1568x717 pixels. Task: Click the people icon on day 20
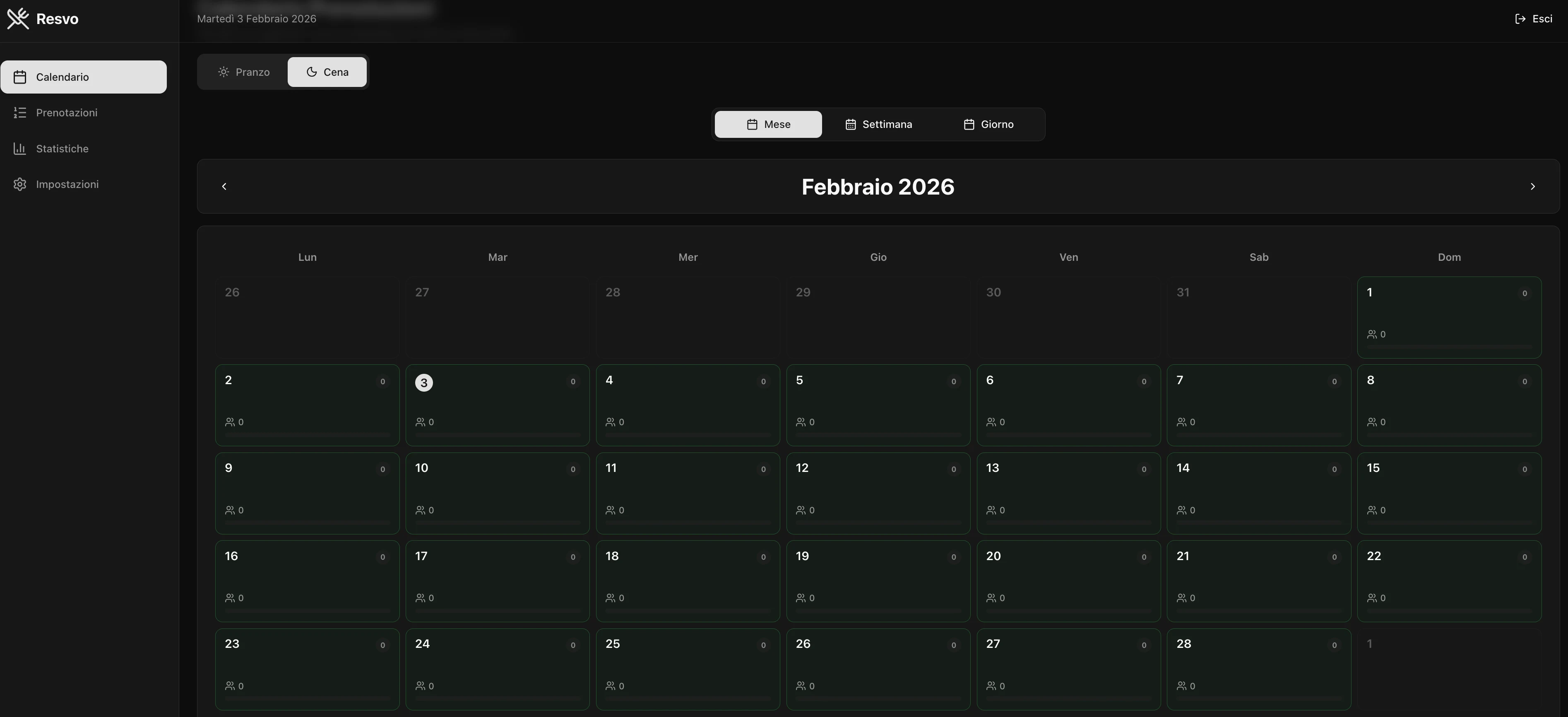[991, 598]
